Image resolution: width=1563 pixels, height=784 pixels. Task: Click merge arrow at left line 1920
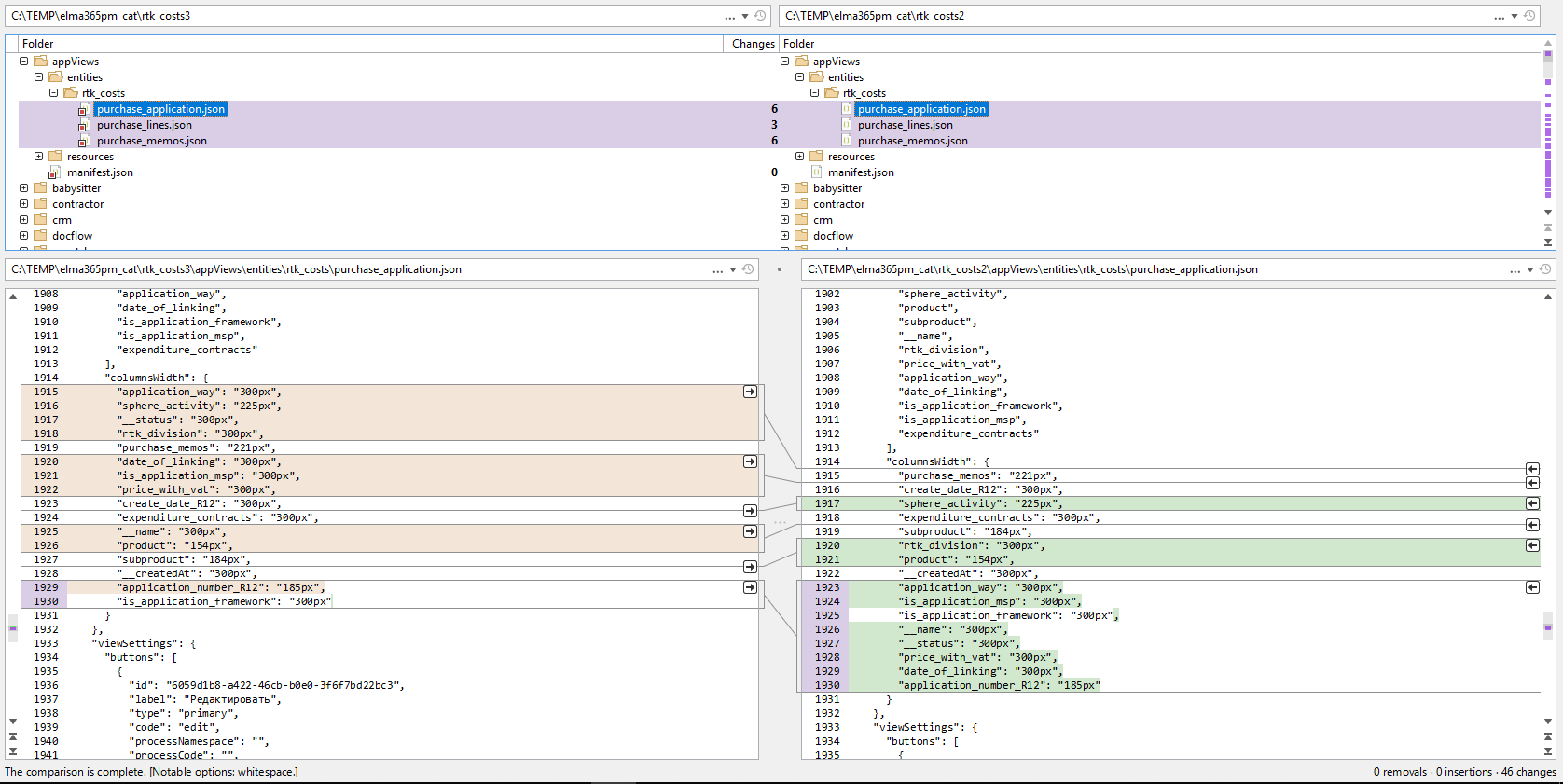click(750, 461)
